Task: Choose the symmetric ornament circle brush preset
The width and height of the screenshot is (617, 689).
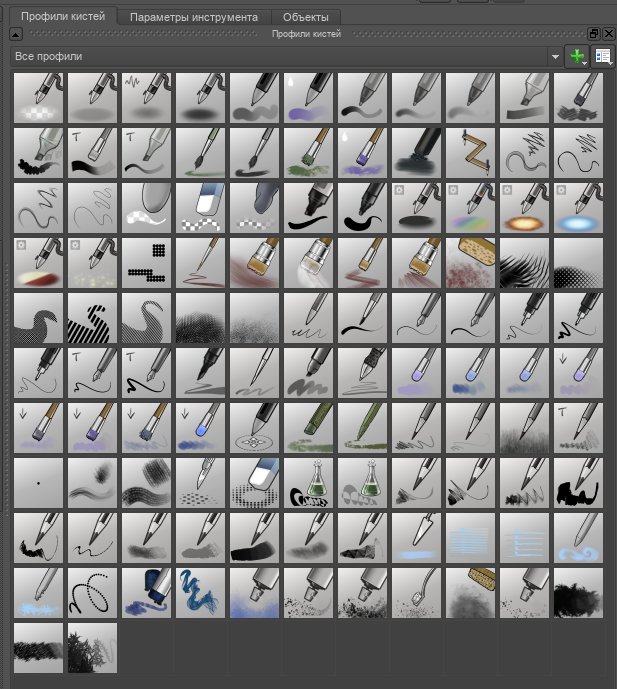Action: click(254, 428)
